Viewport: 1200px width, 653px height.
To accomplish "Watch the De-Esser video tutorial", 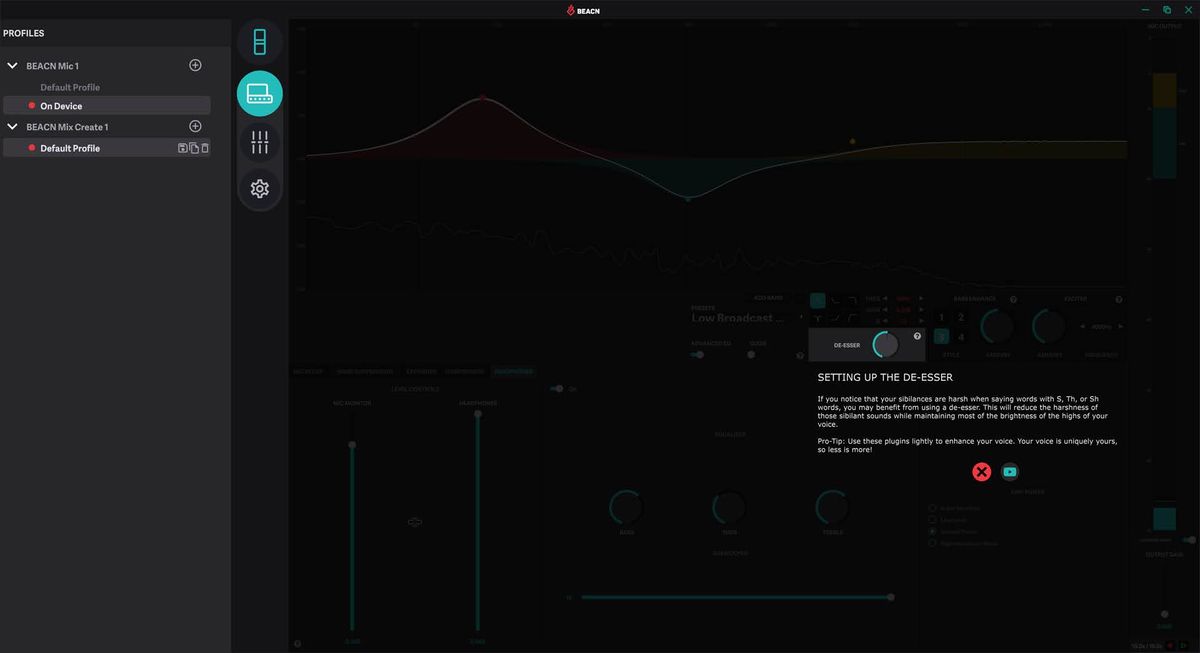I will [1010, 471].
